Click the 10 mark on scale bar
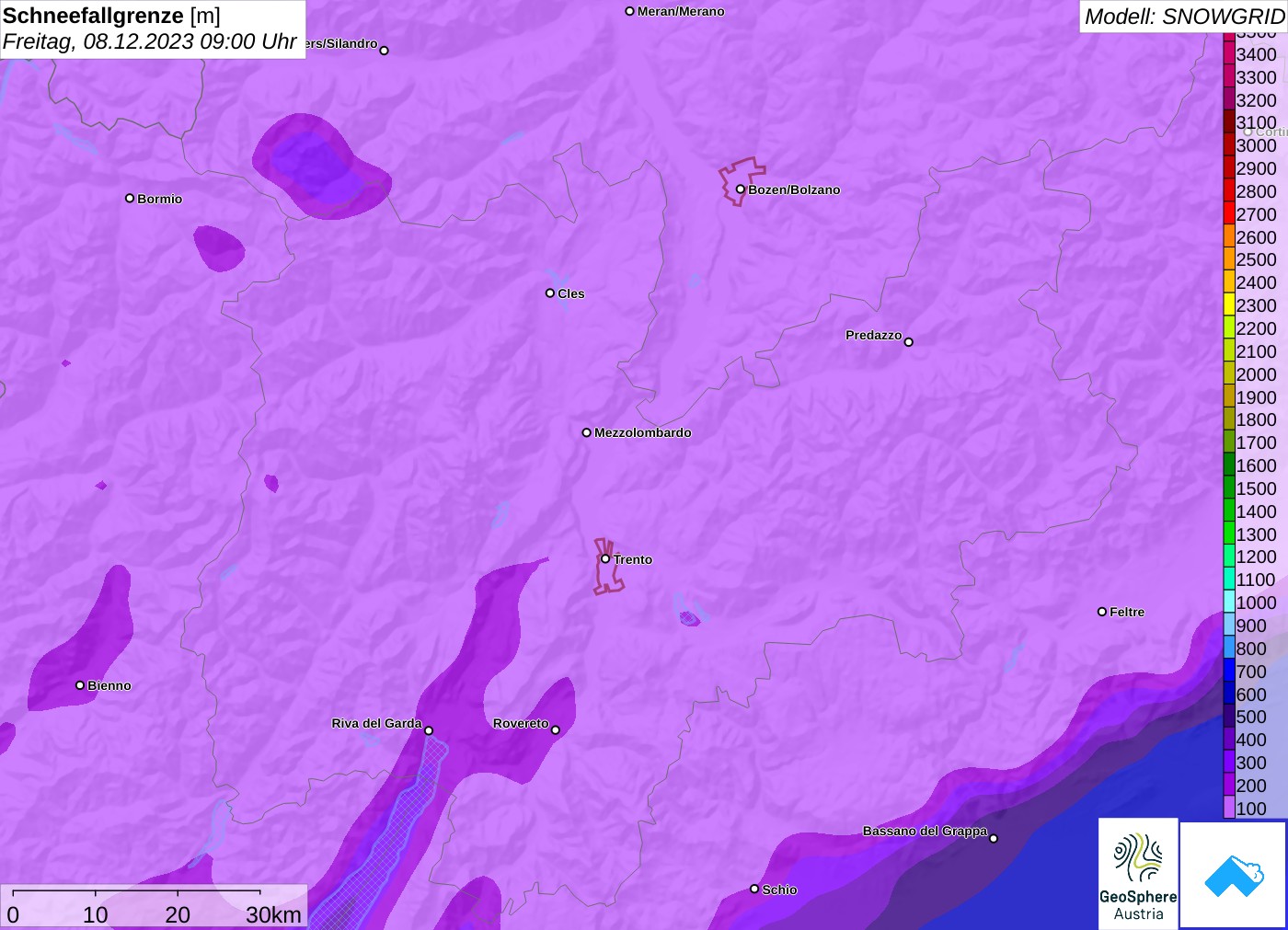 pyautogui.click(x=96, y=914)
